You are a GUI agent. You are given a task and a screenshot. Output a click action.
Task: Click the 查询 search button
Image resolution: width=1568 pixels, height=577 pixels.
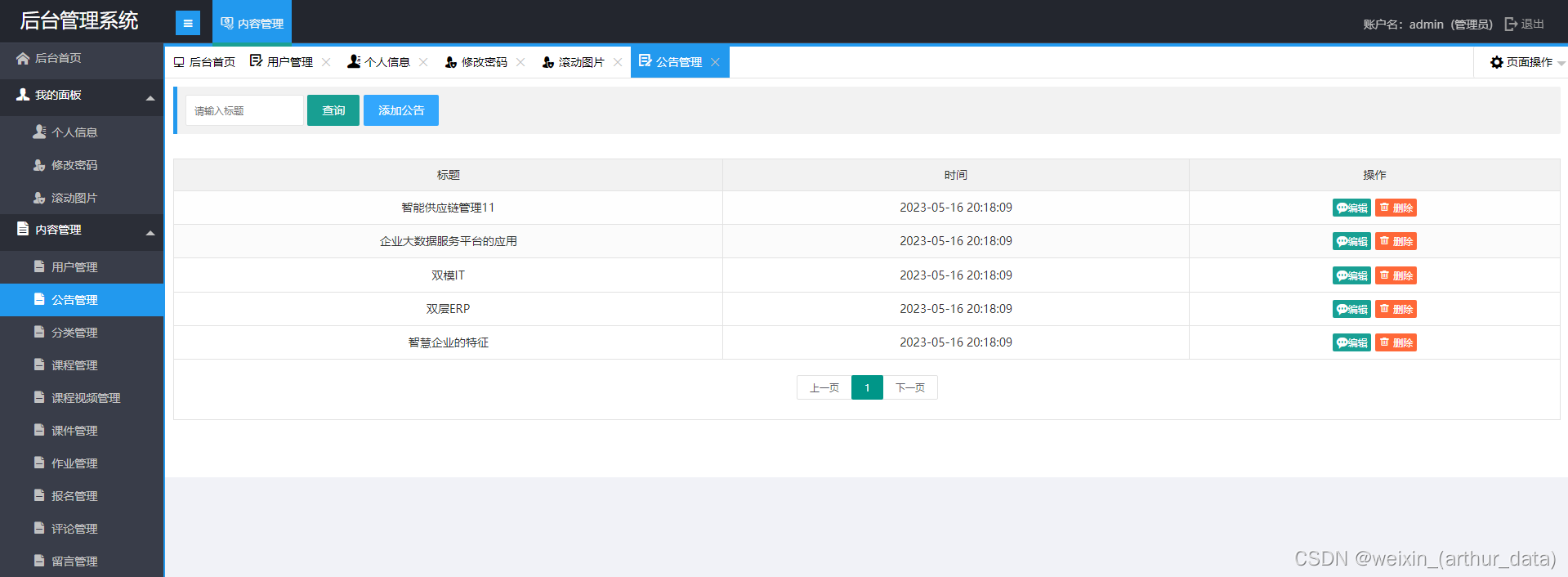333,110
